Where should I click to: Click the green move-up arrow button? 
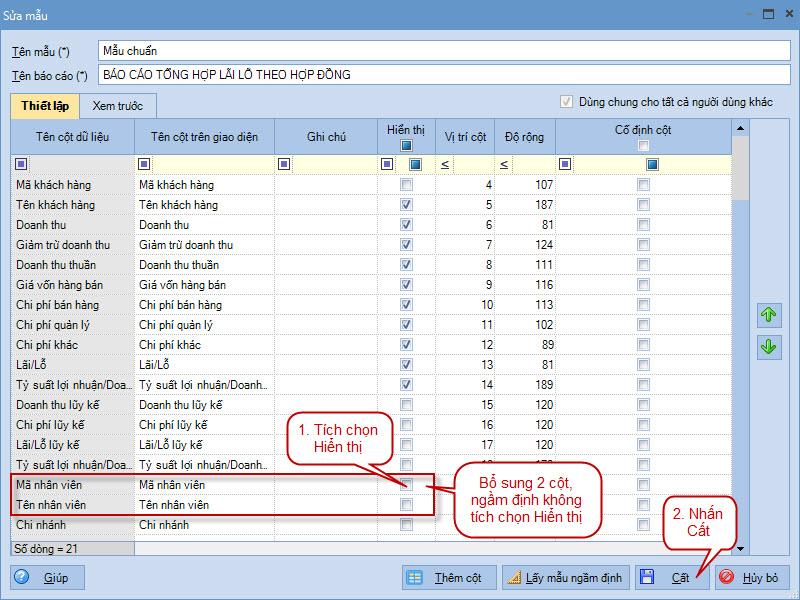coord(769,315)
